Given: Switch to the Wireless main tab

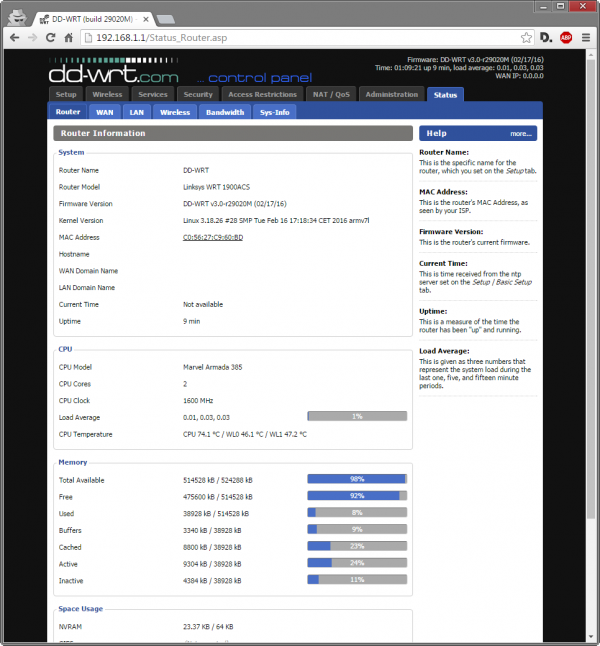Looking at the screenshot, I should tap(107, 94).
